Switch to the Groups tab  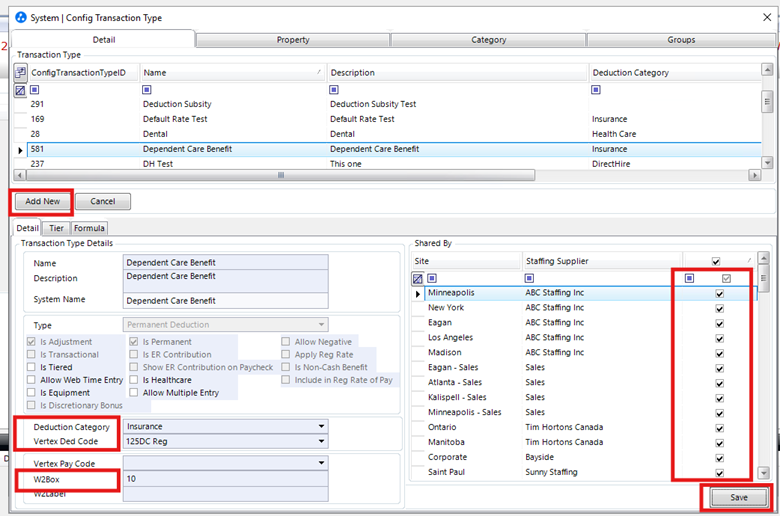[681, 40]
